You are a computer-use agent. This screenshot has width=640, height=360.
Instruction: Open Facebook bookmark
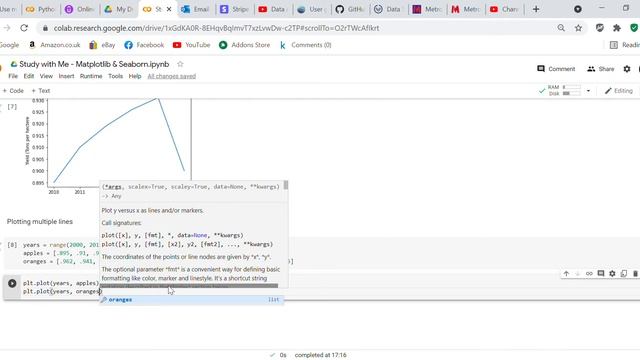144,45
